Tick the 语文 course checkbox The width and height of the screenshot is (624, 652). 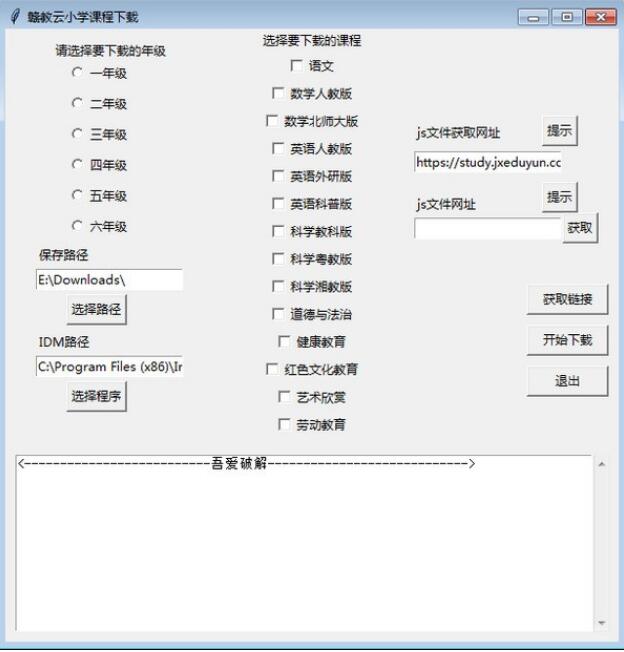click(296, 66)
